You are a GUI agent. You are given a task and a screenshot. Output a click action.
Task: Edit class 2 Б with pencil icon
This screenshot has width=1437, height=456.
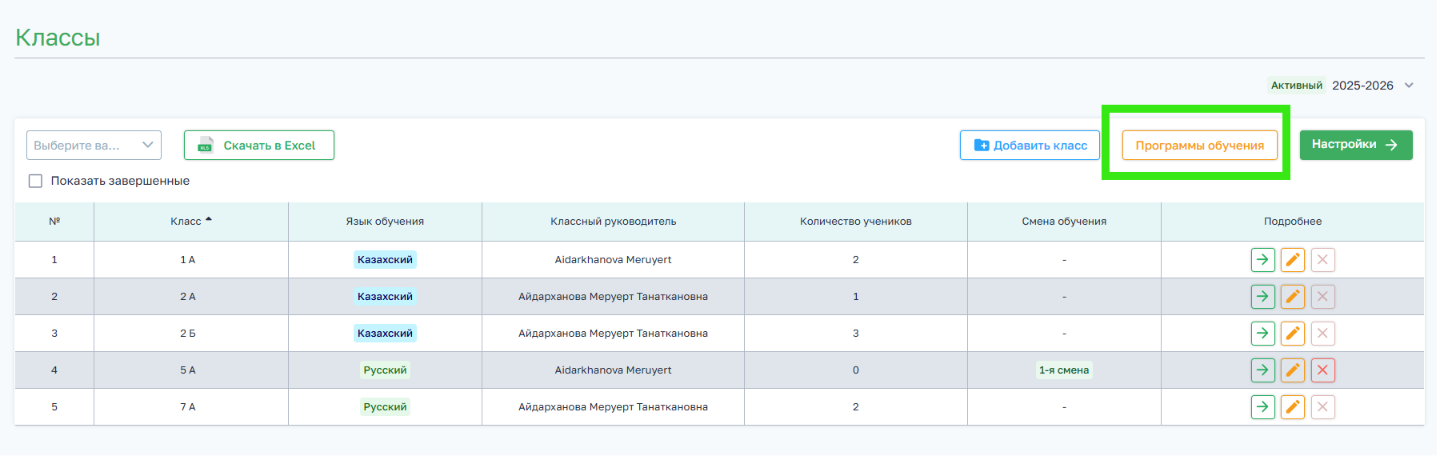(x=1293, y=333)
